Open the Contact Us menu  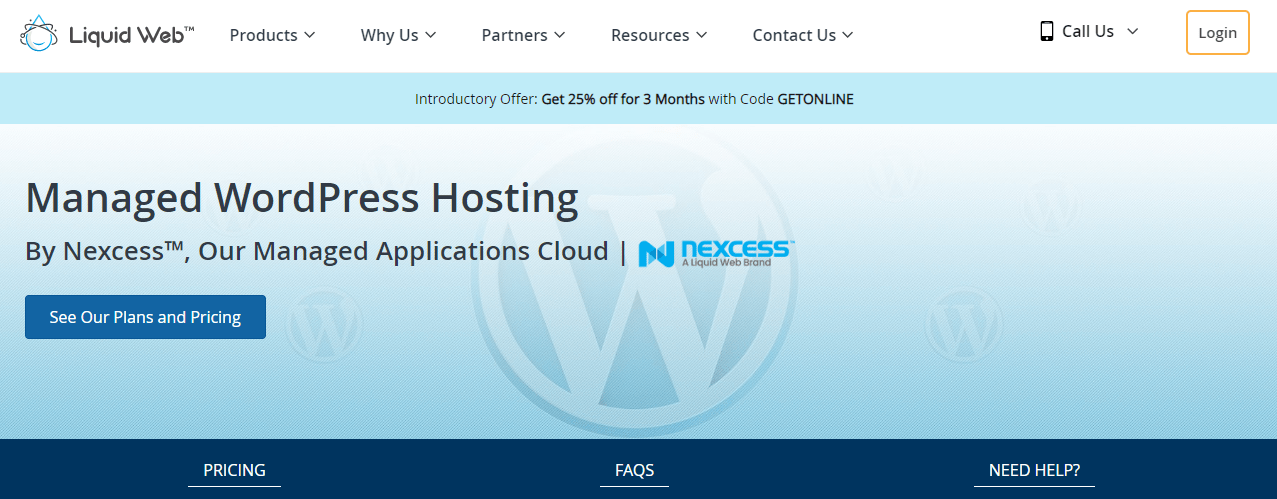click(802, 35)
